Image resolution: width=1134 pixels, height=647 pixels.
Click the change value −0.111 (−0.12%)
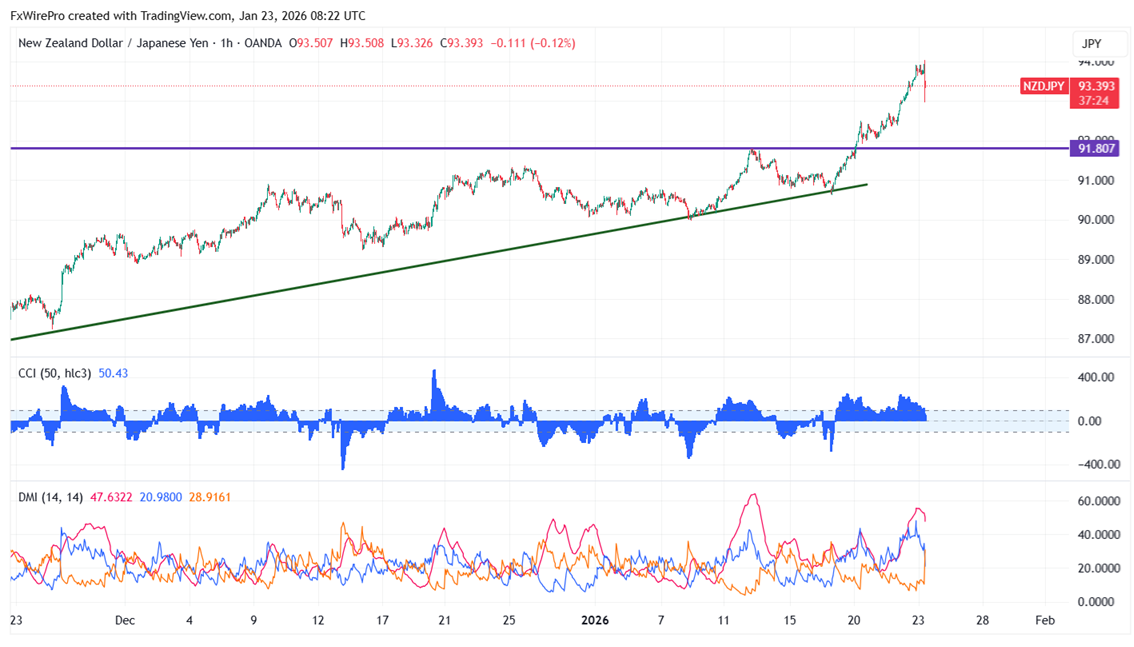click(x=533, y=43)
